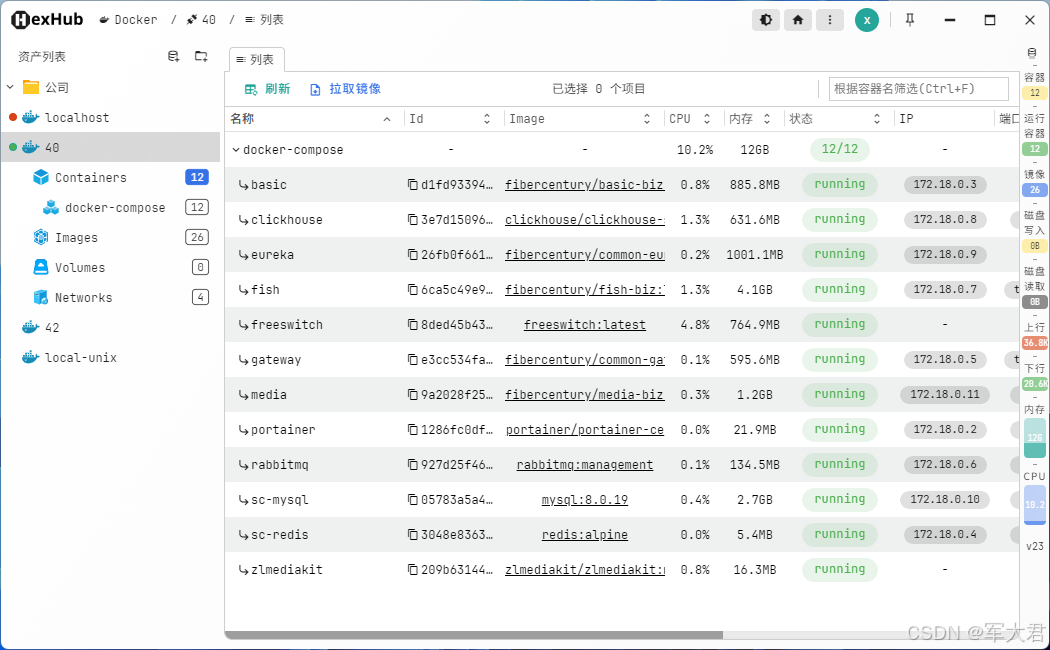
Task: Copy the Id of the portainer container
Action: point(412,430)
